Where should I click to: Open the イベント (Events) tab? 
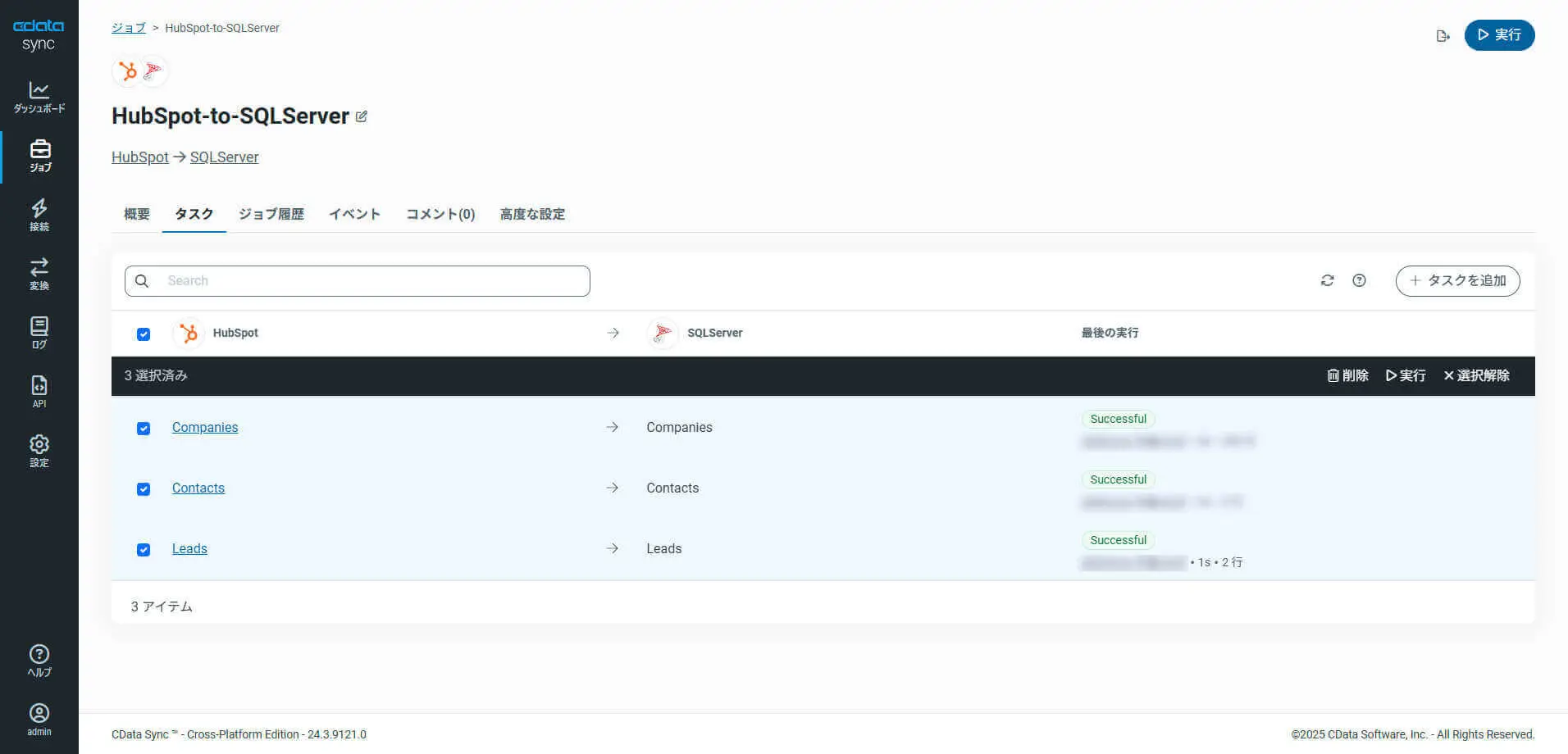(355, 214)
